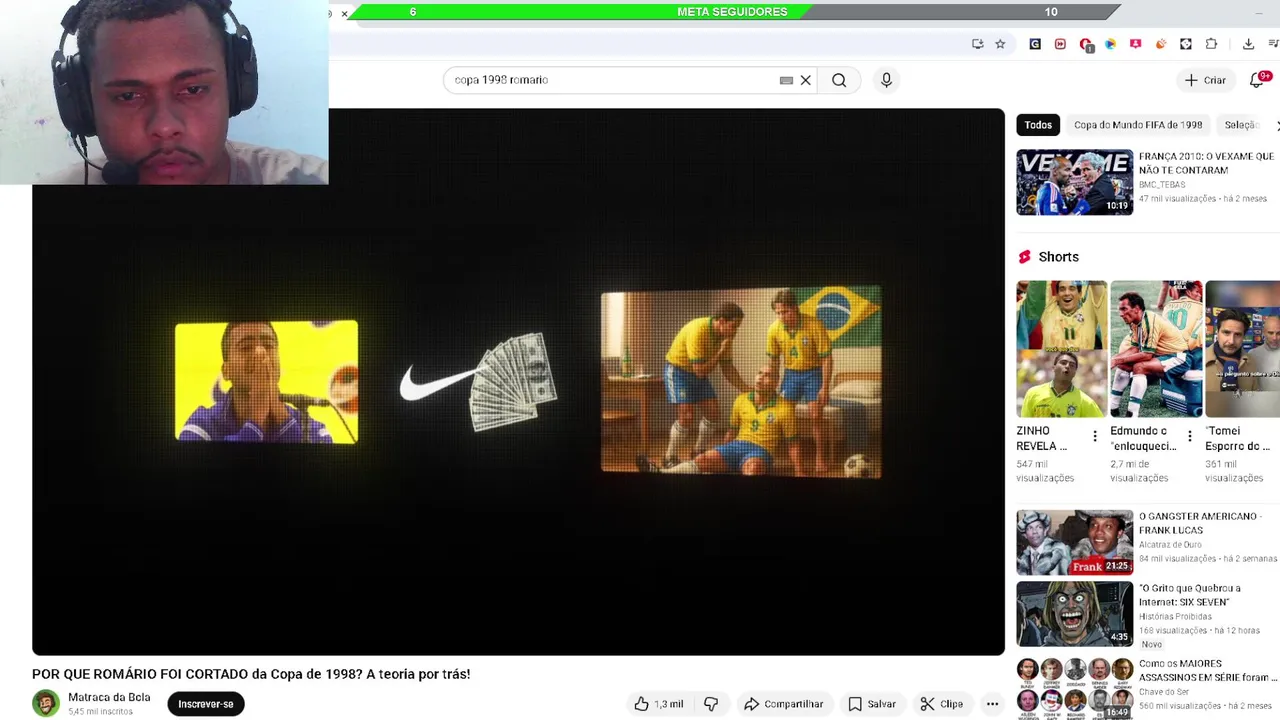Click the 1,3 mil like count

[x=669, y=704]
